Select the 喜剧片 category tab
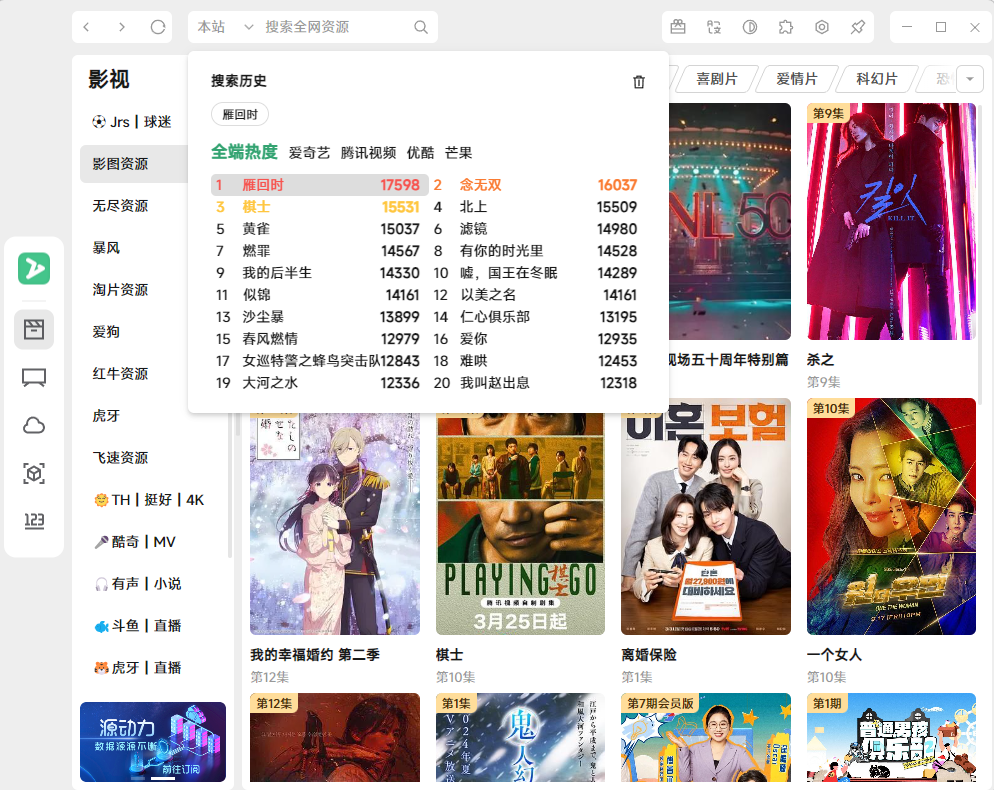Image resolution: width=994 pixels, height=790 pixels. coord(717,79)
